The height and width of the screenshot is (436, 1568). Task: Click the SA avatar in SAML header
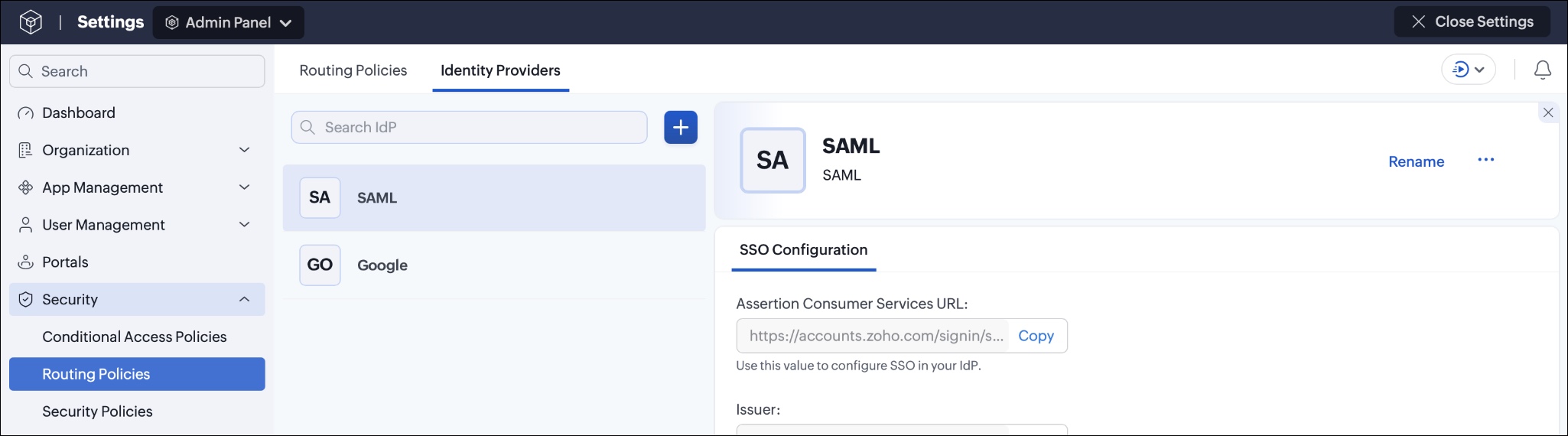pos(773,160)
